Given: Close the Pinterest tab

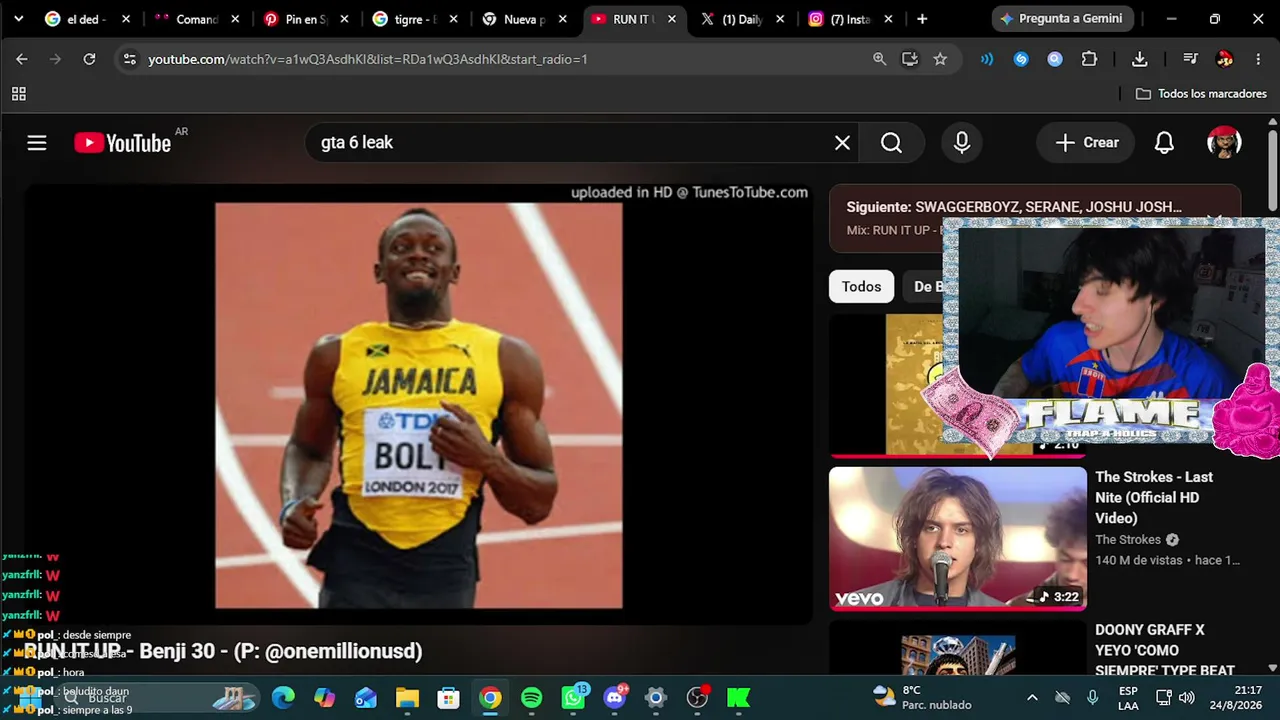Looking at the screenshot, I should [x=344, y=19].
